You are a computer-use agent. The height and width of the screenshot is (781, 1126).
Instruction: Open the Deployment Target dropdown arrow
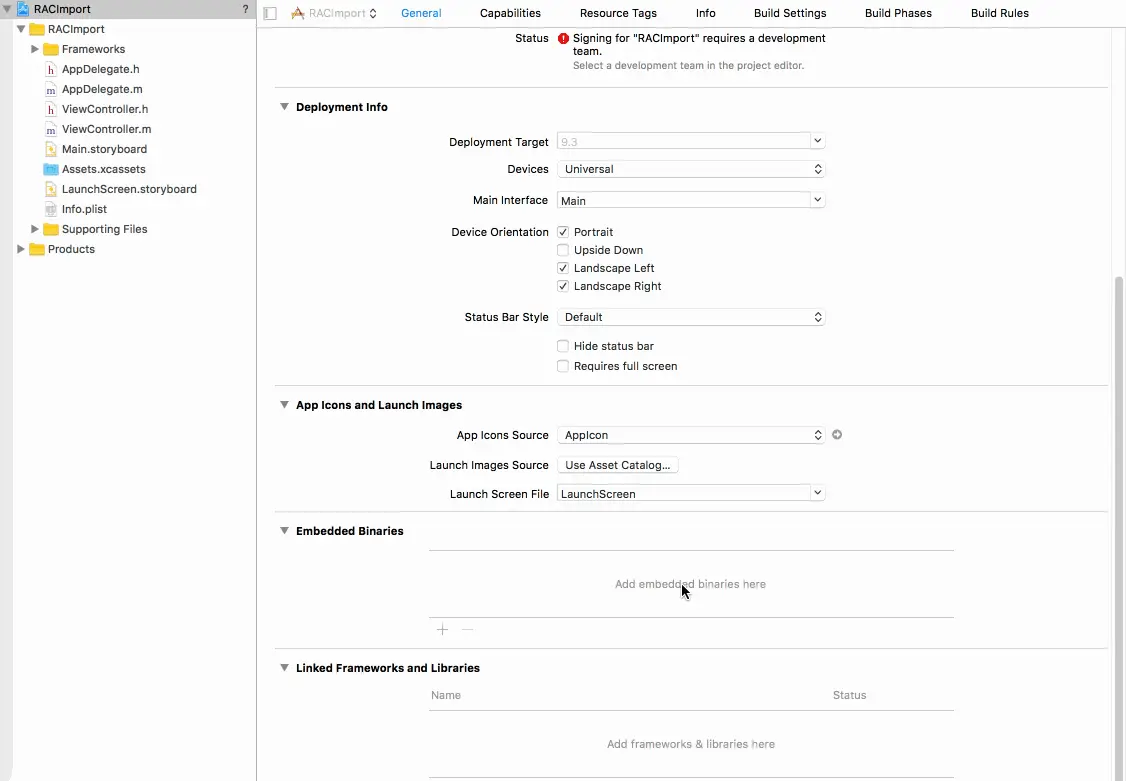[x=817, y=141]
